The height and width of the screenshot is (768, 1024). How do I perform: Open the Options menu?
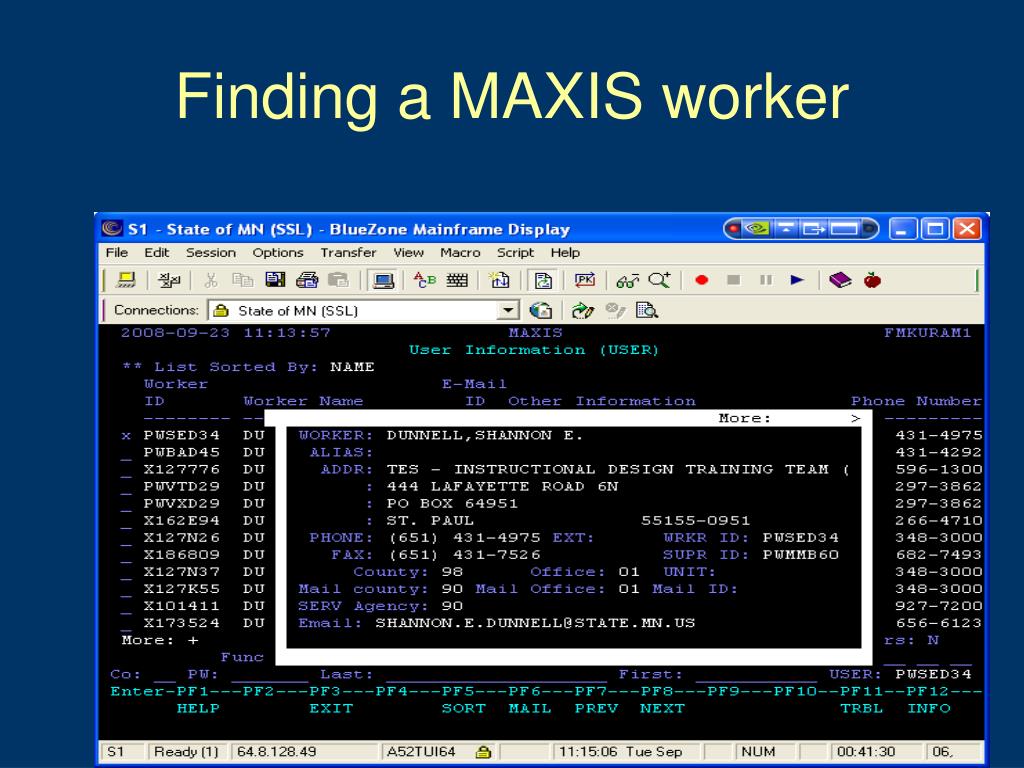pos(278,253)
